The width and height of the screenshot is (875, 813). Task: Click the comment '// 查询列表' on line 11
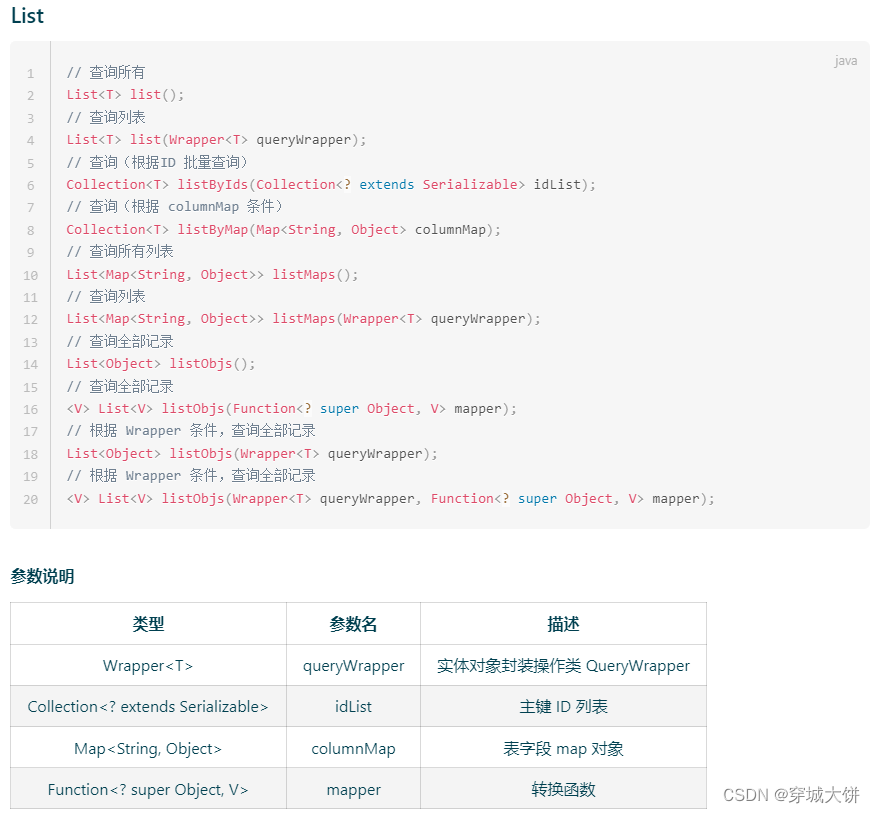106,297
